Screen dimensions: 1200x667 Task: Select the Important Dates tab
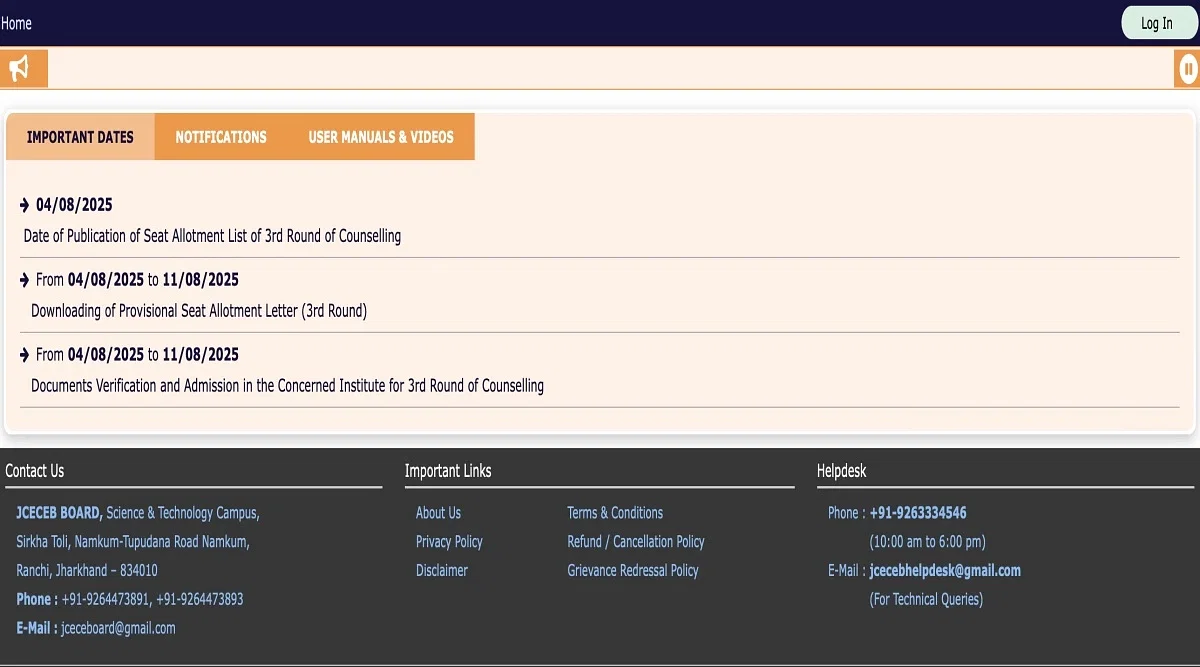tap(80, 137)
